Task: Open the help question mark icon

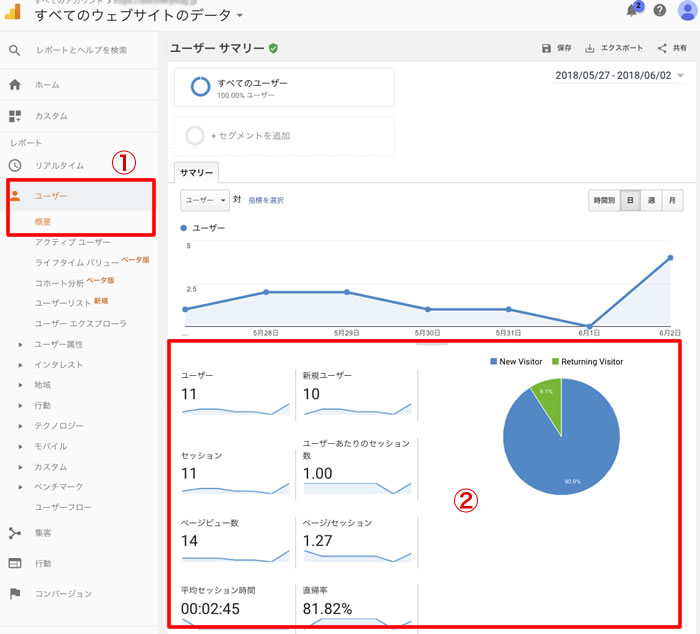Action: [x=660, y=11]
